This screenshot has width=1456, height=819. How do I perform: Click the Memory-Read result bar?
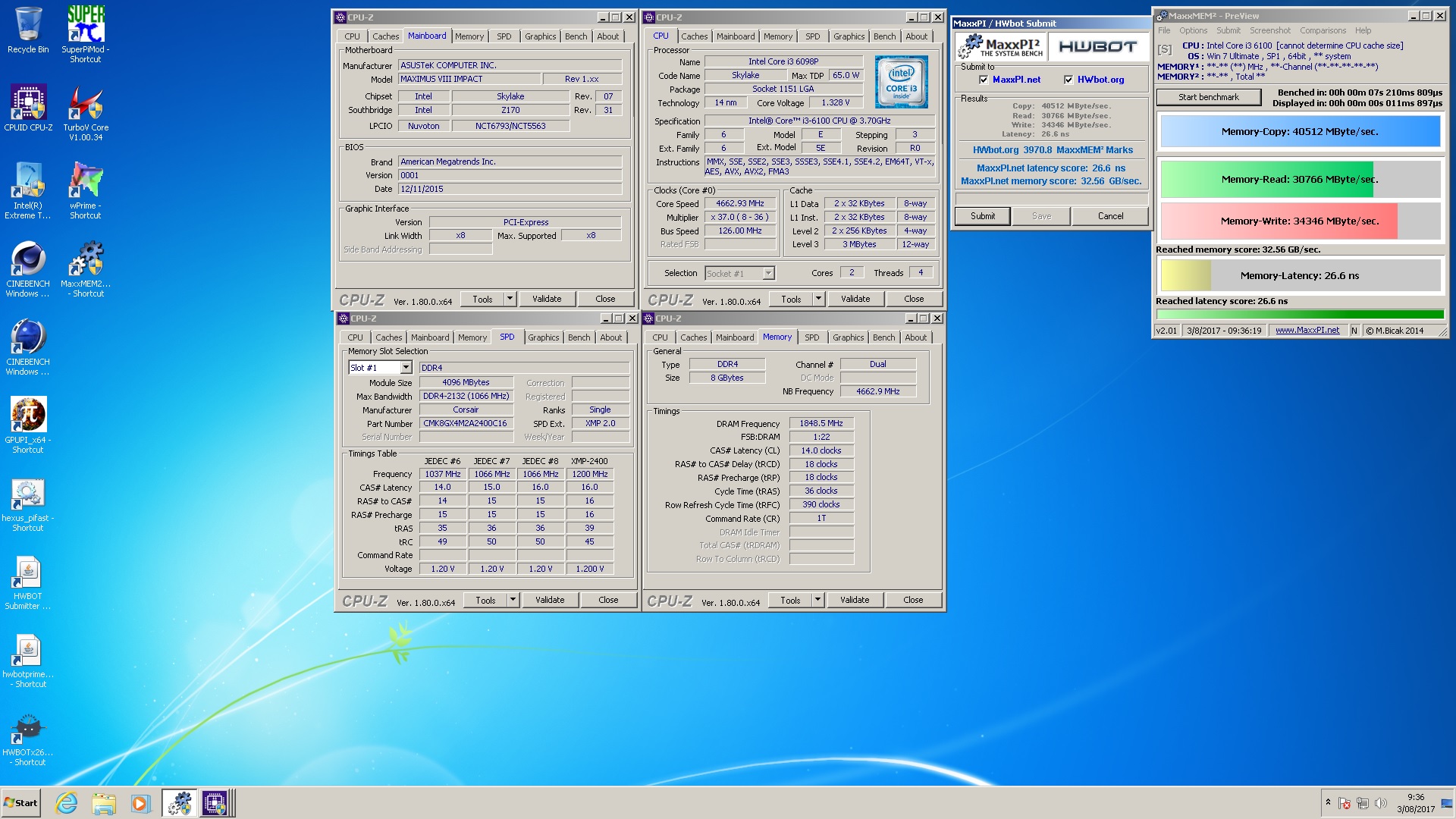pos(1300,180)
